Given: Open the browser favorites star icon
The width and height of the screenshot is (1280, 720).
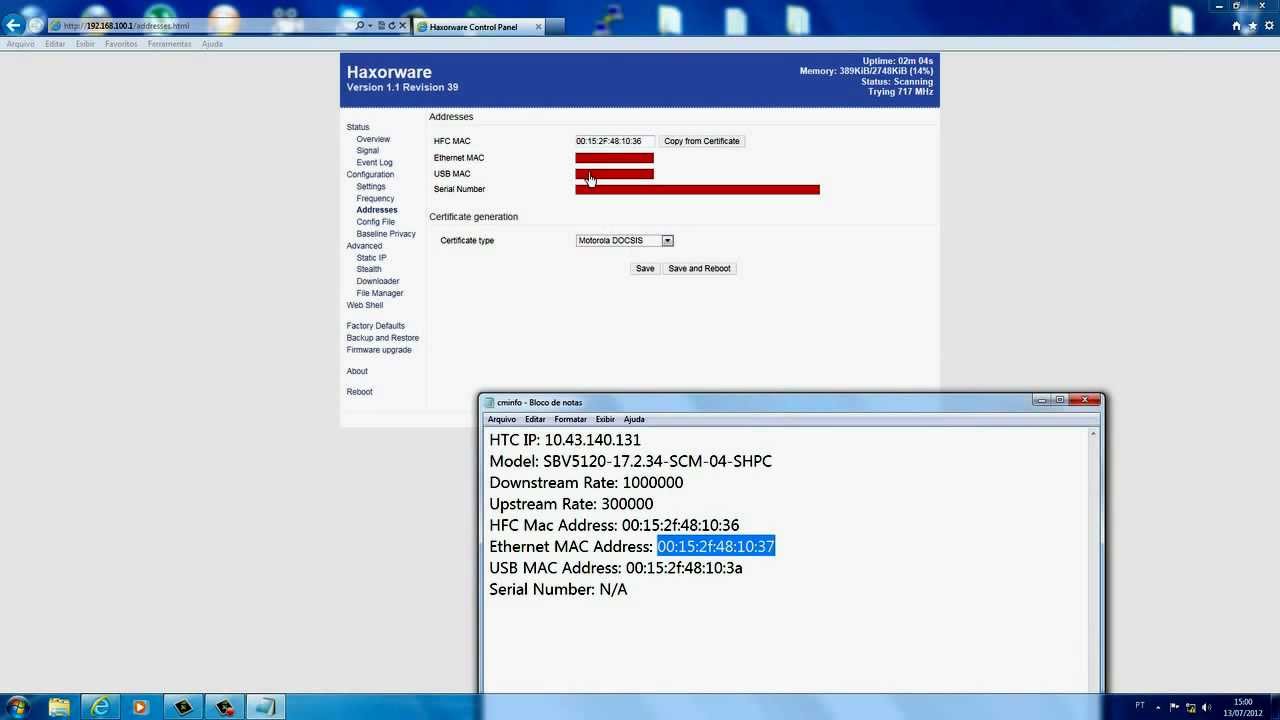Looking at the screenshot, I should (1252, 26).
